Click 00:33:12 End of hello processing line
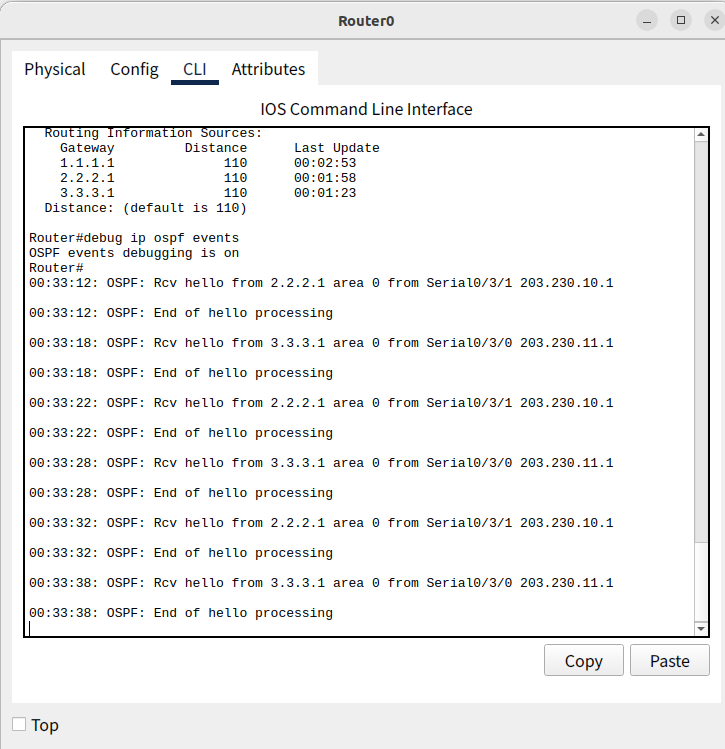The height and width of the screenshot is (749, 725). click(x=181, y=313)
